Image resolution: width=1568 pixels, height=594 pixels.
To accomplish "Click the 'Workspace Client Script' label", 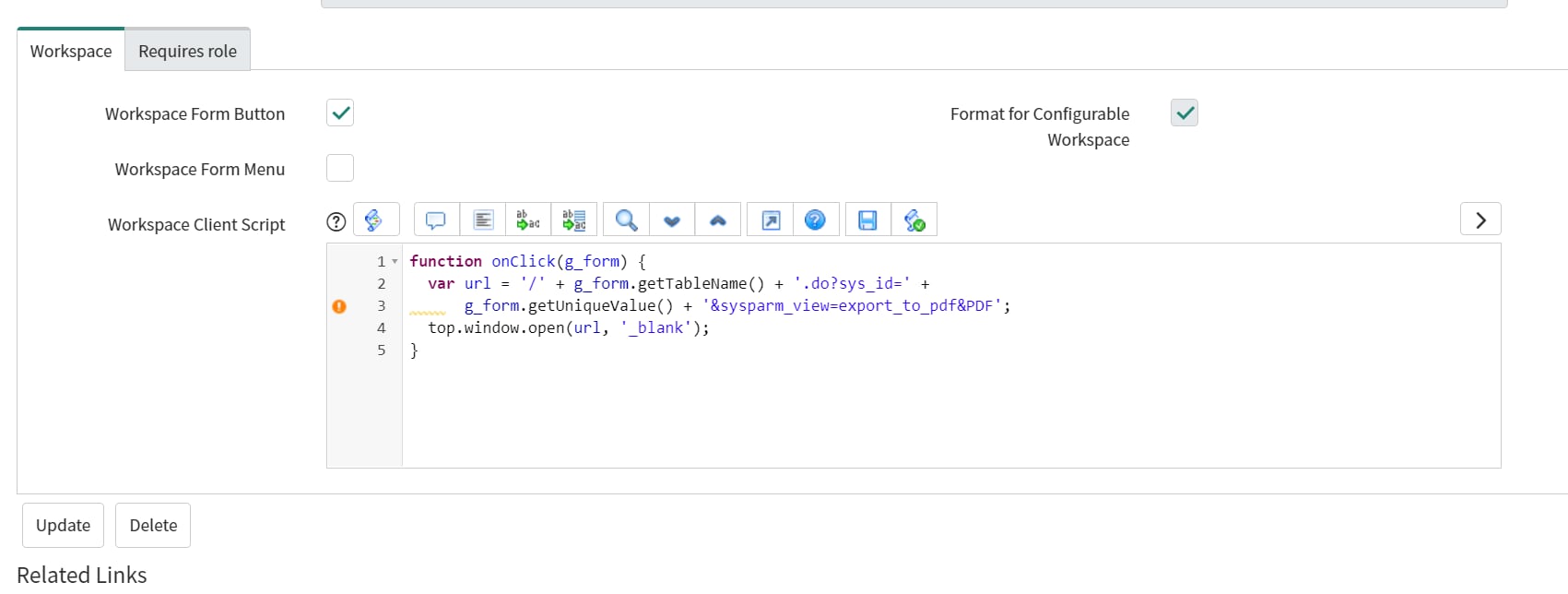I will [x=196, y=224].
